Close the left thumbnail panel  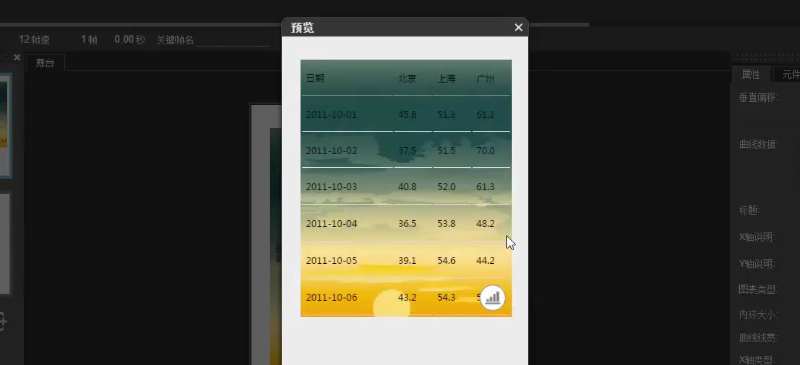click(17, 57)
